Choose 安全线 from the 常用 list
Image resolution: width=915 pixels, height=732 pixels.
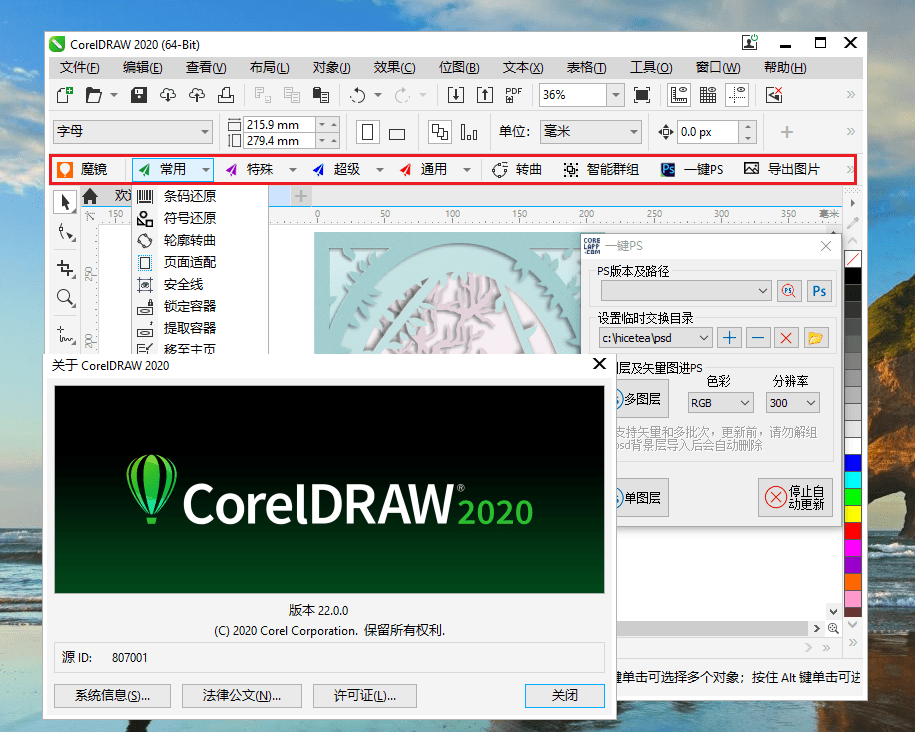pyautogui.click(x=183, y=284)
